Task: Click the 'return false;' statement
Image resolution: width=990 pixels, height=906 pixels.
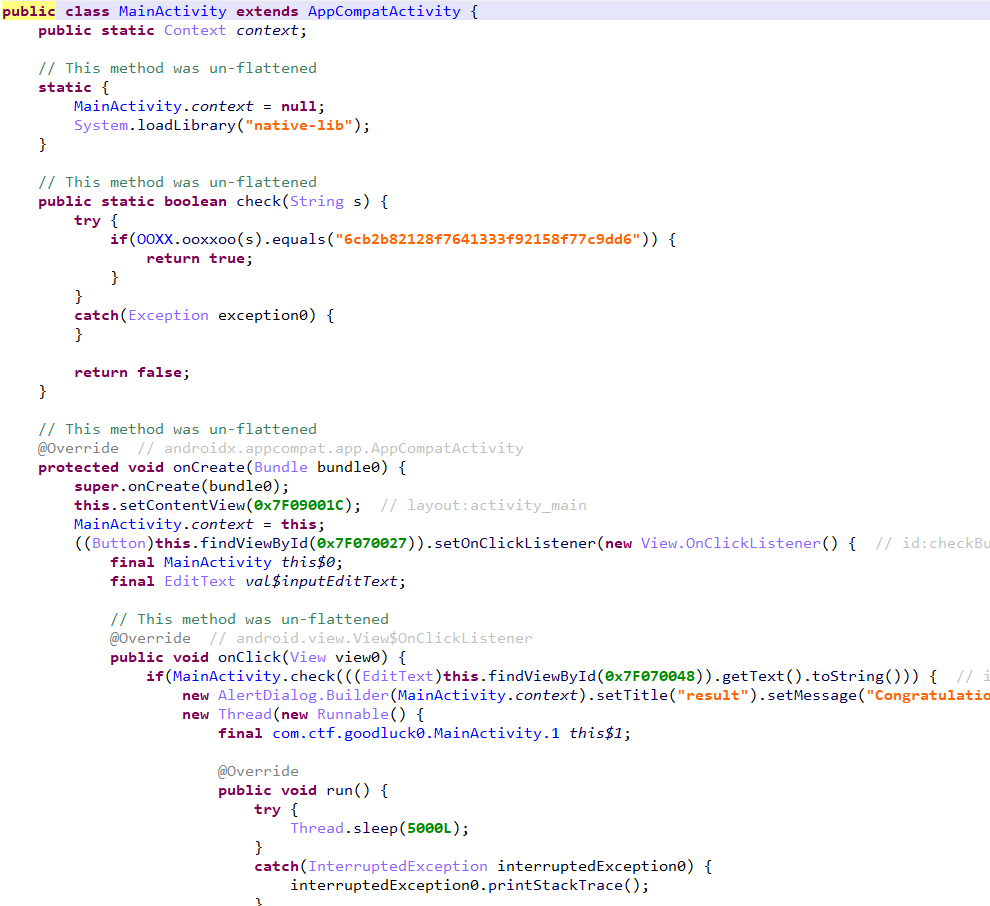Action: click(x=132, y=373)
